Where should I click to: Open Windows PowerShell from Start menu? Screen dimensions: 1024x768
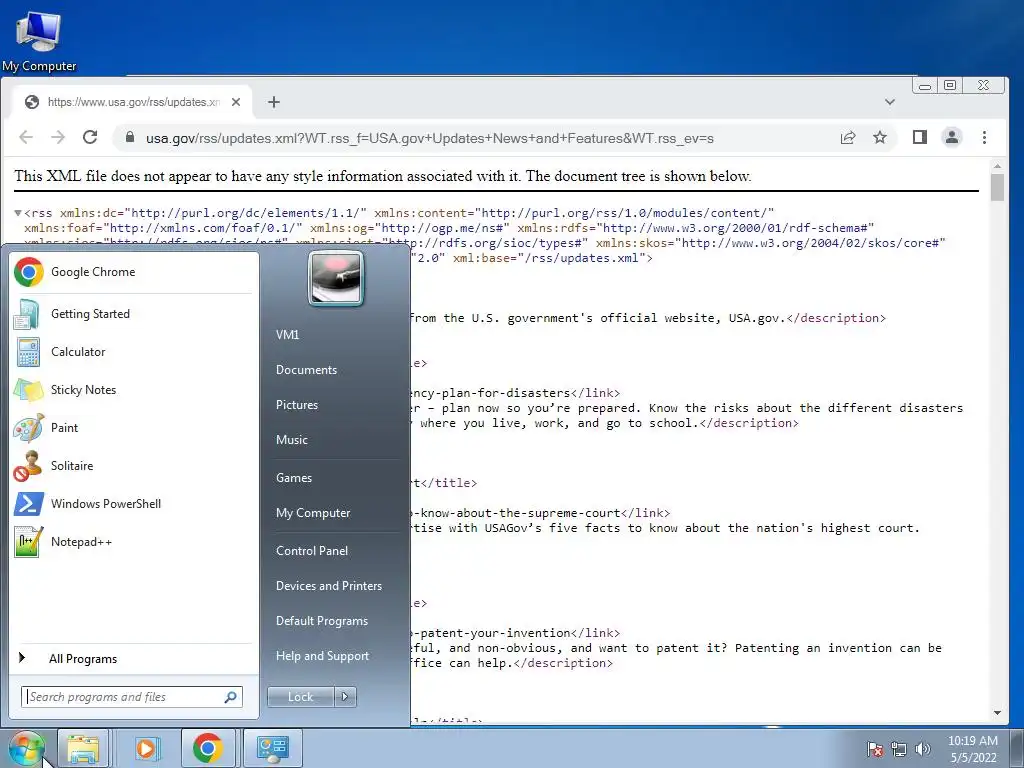(133, 504)
